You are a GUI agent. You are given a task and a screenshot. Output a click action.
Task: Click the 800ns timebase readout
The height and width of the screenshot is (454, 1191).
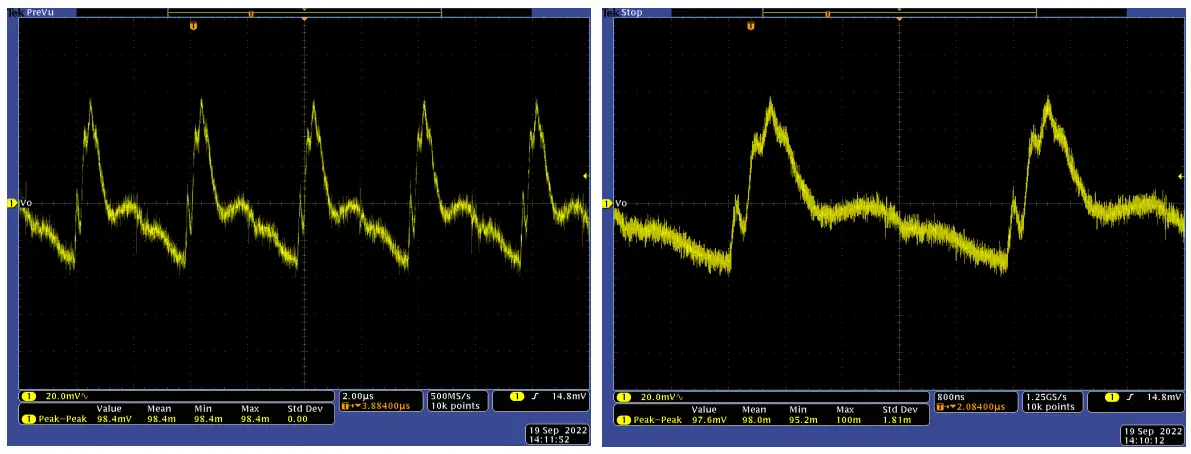pos(949,396)
